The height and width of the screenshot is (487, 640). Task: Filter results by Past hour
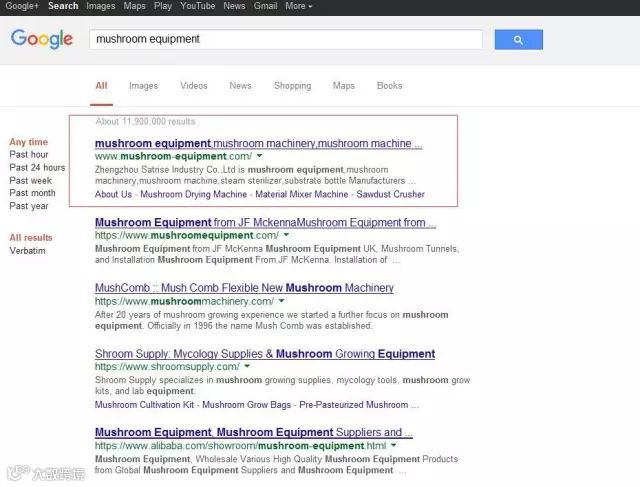29,155
